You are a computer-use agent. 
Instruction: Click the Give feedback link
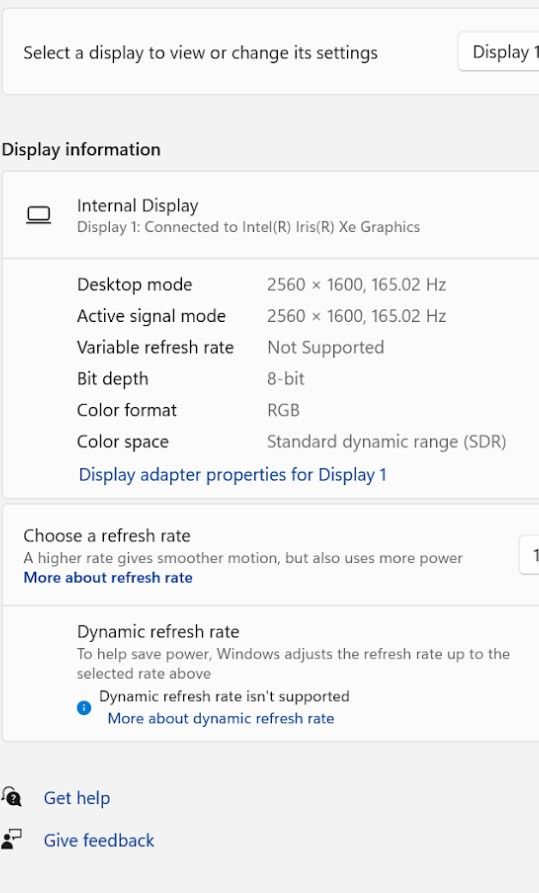point(99,841)
